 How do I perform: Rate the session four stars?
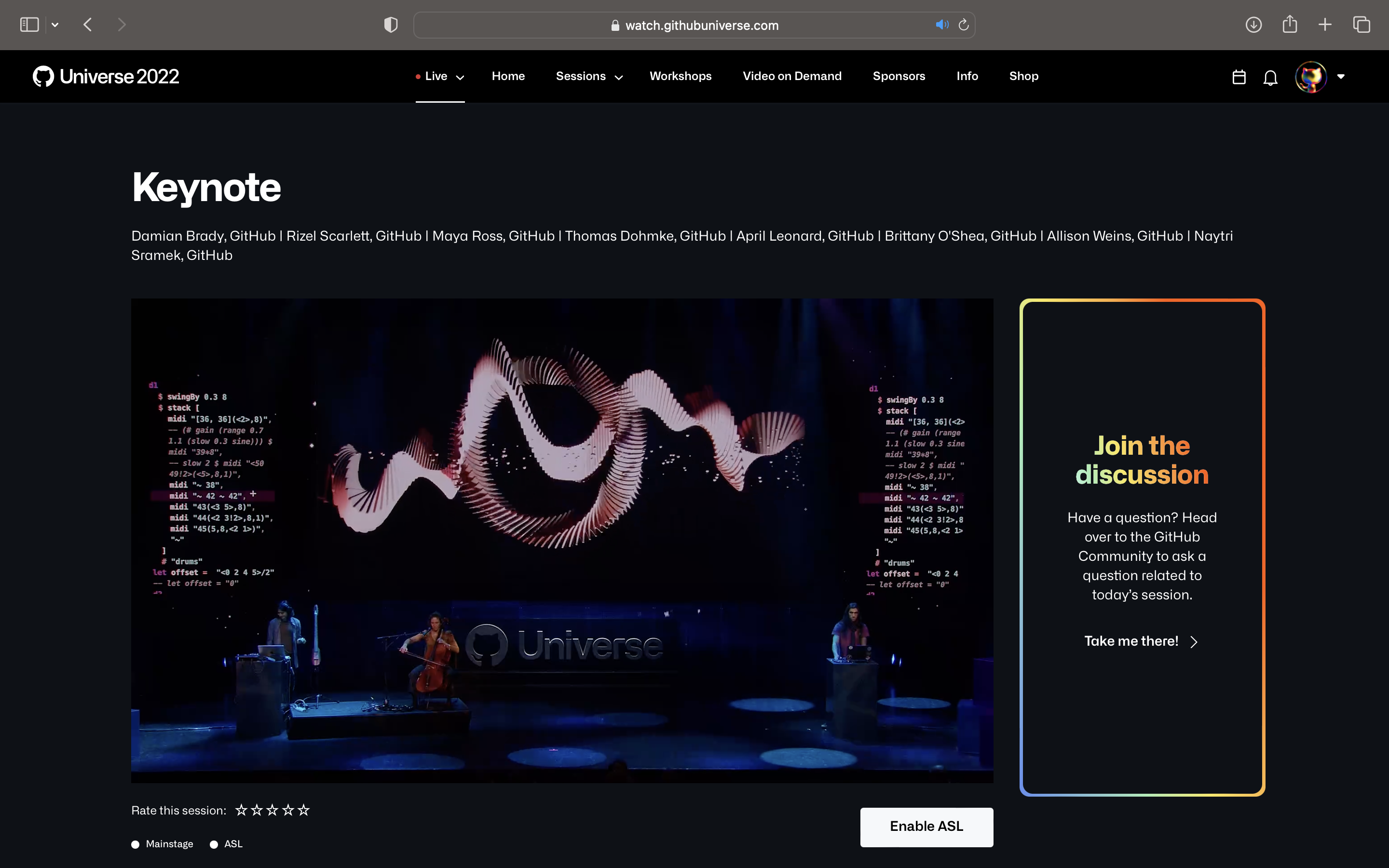click(x=288, y=810)
